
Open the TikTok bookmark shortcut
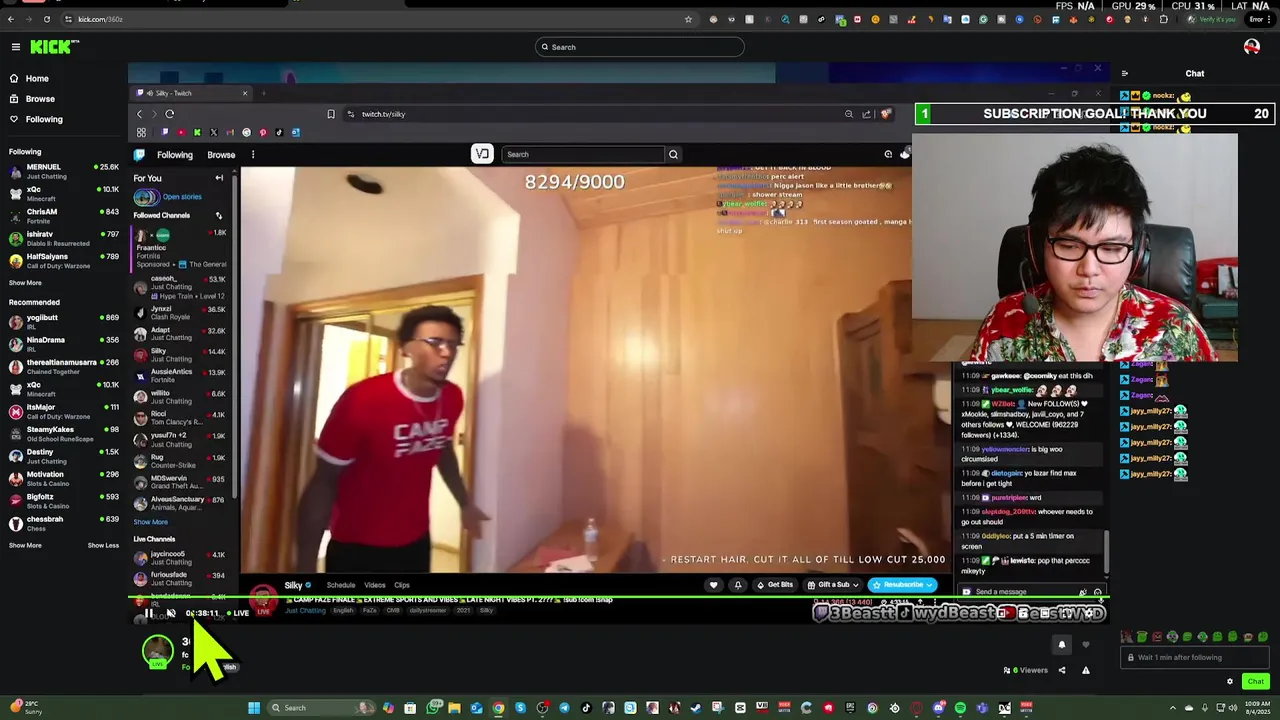tap(279, 132)
